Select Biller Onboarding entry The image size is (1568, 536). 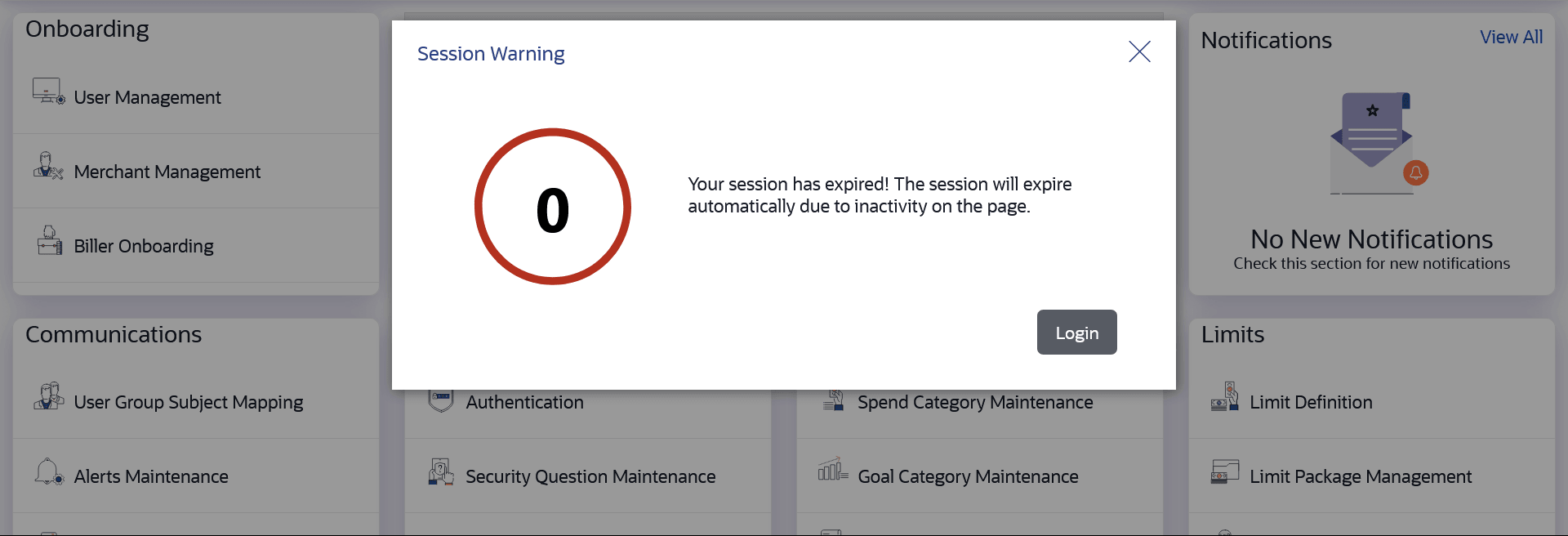(x=144, y=247)
